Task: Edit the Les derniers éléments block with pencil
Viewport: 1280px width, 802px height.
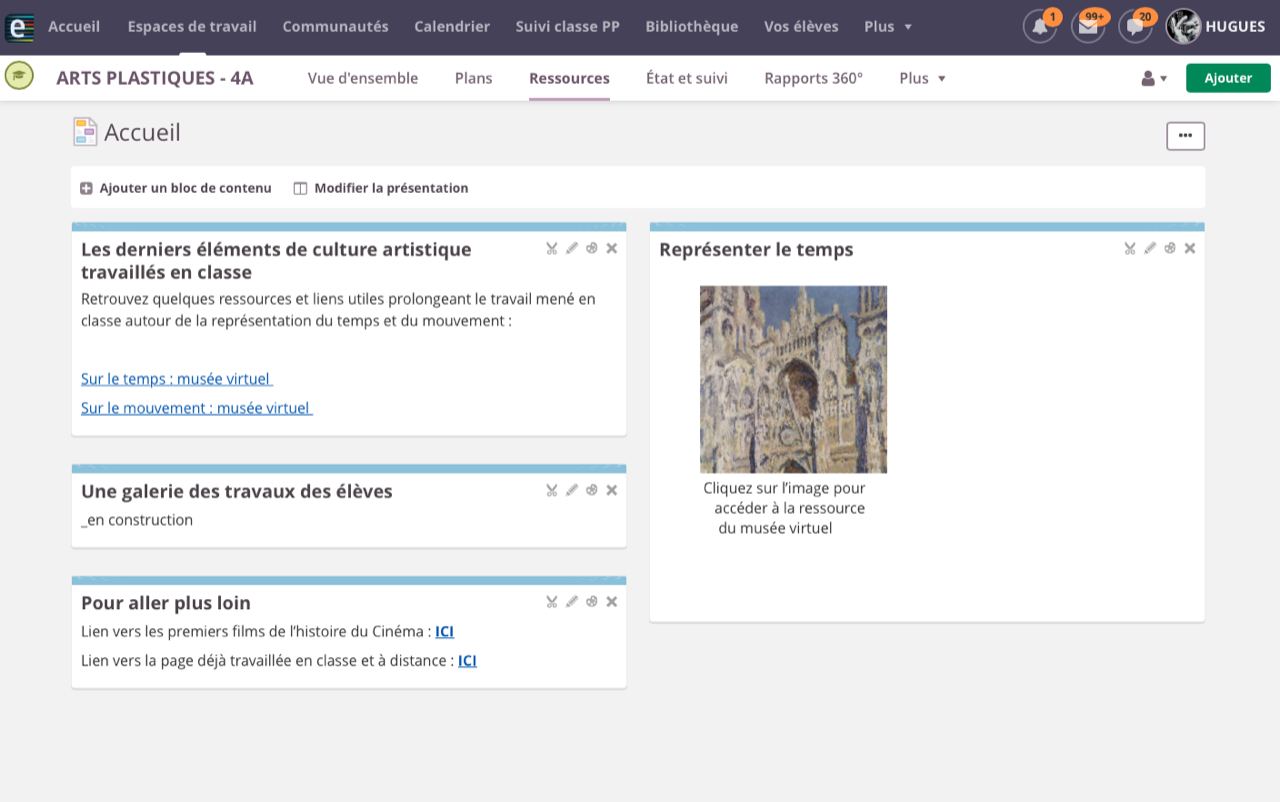Action: pos(572,248)
